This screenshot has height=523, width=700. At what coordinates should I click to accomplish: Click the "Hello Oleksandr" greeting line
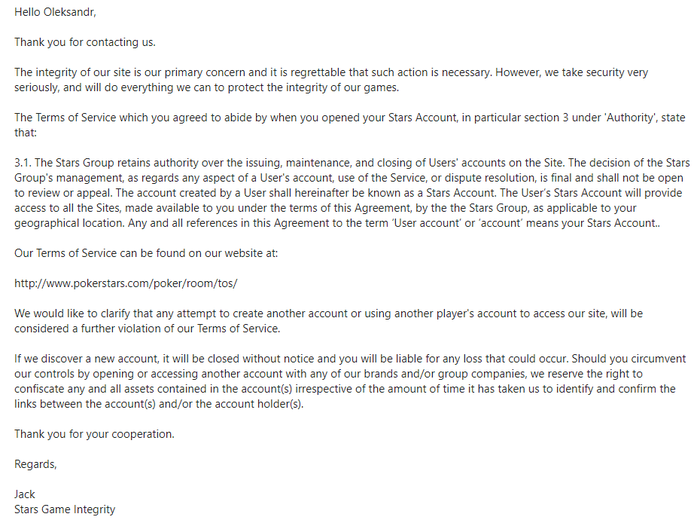pos(56,12)
